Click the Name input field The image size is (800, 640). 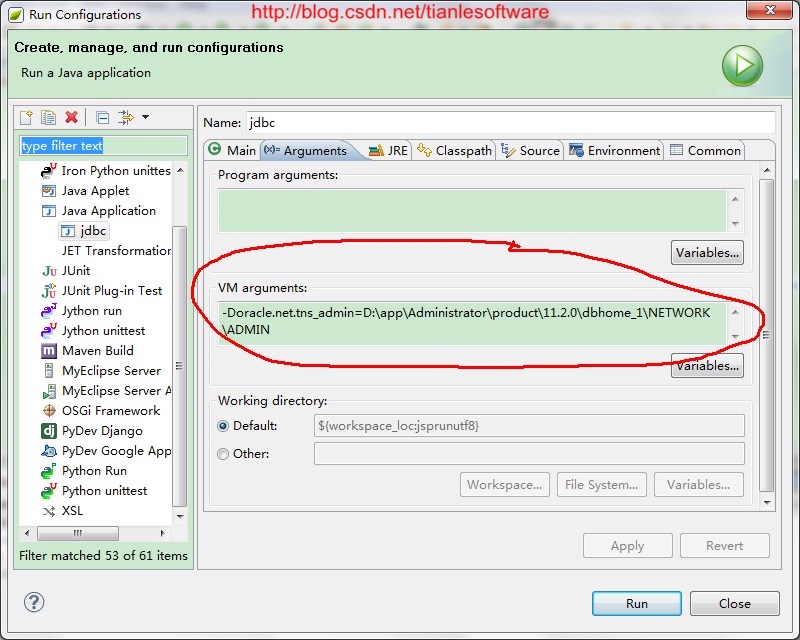[x=511, y=123]
